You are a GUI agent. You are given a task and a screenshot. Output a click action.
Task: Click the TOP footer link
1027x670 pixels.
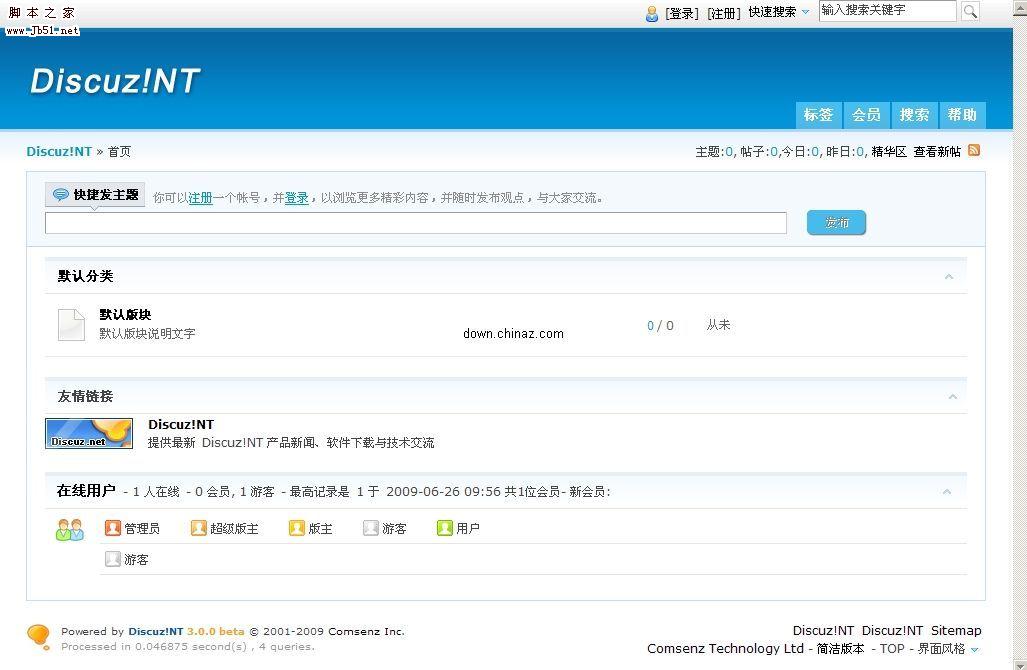892,648
